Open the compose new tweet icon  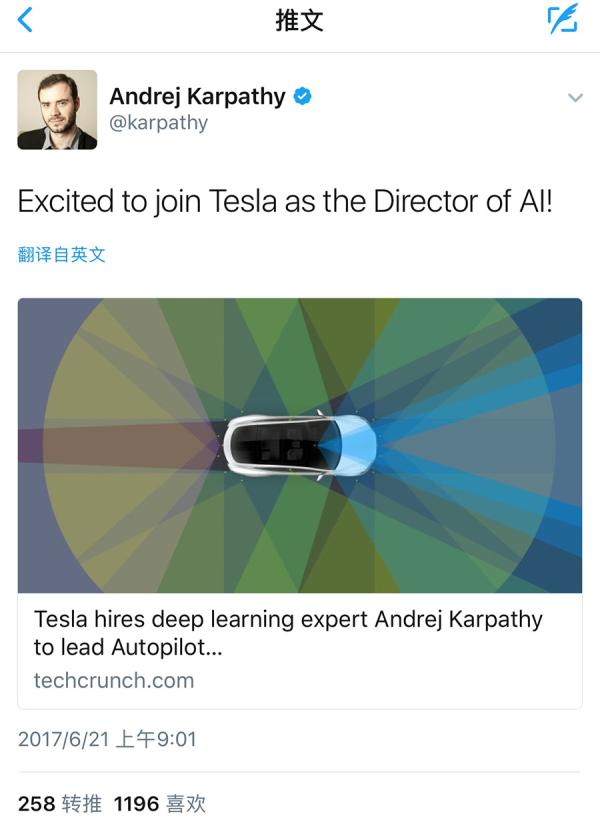563,20
